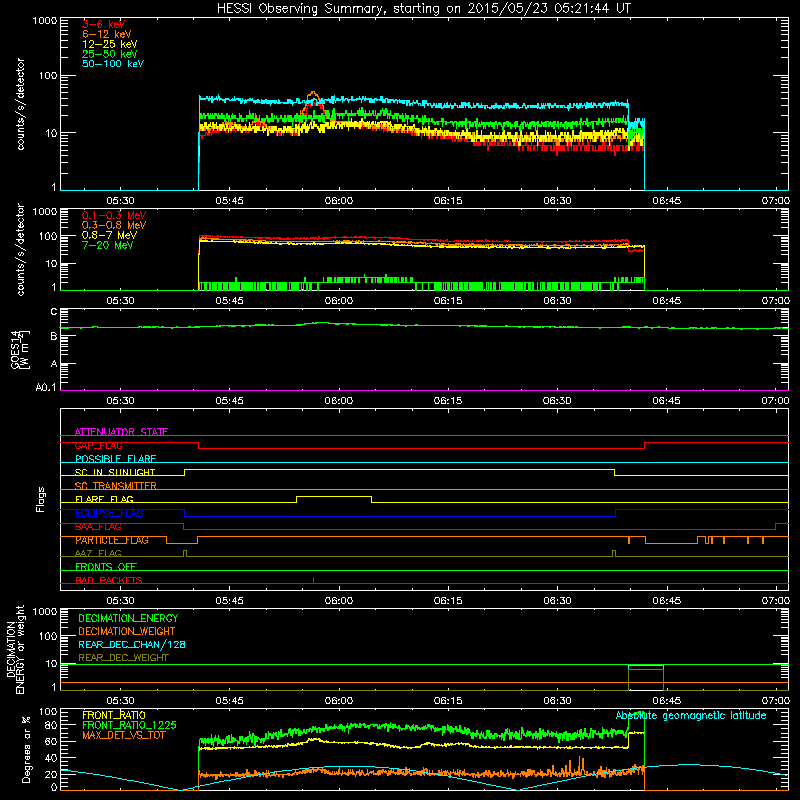
Task: Click the FRONT_RATIO legend entry
Action: [x=114, y=715]
